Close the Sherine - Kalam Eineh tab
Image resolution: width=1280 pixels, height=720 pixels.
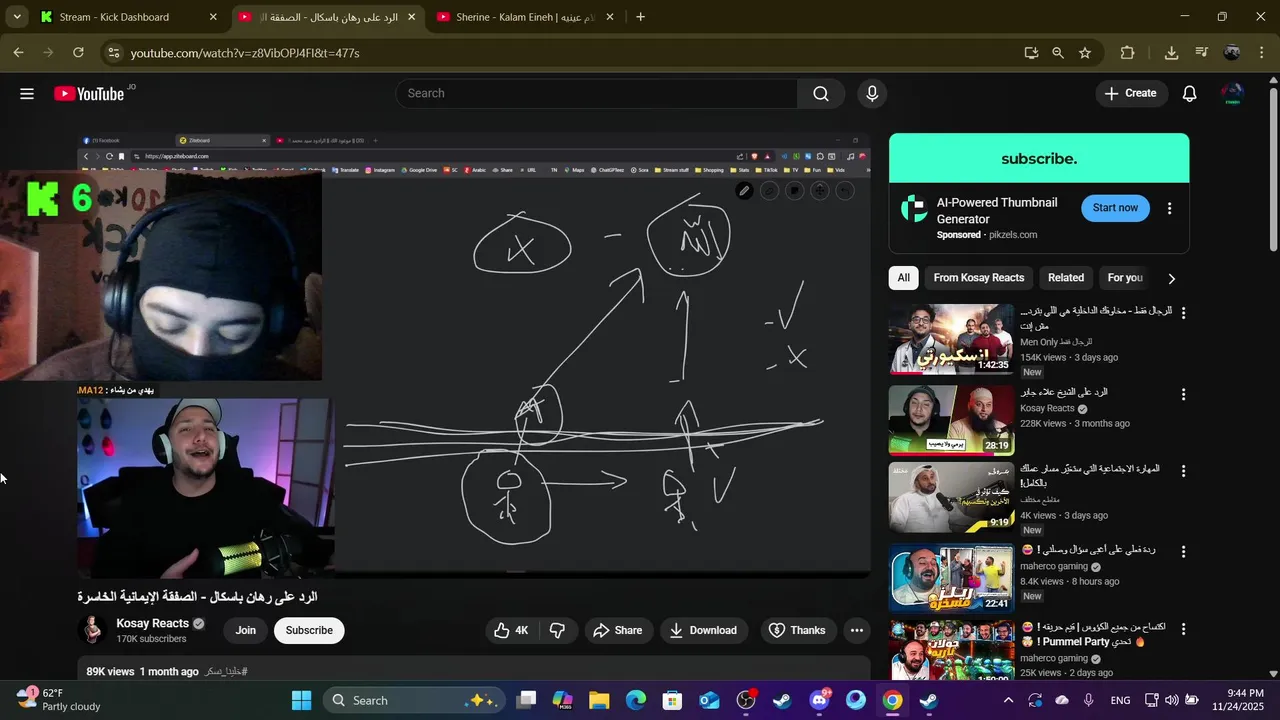point(610,17)
